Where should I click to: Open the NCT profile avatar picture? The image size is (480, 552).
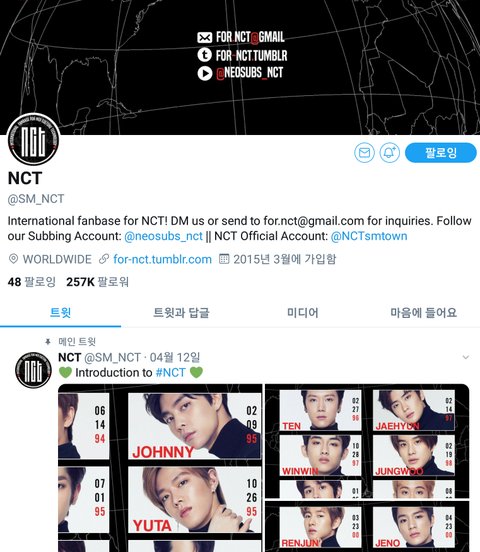[x=33, y=139]
